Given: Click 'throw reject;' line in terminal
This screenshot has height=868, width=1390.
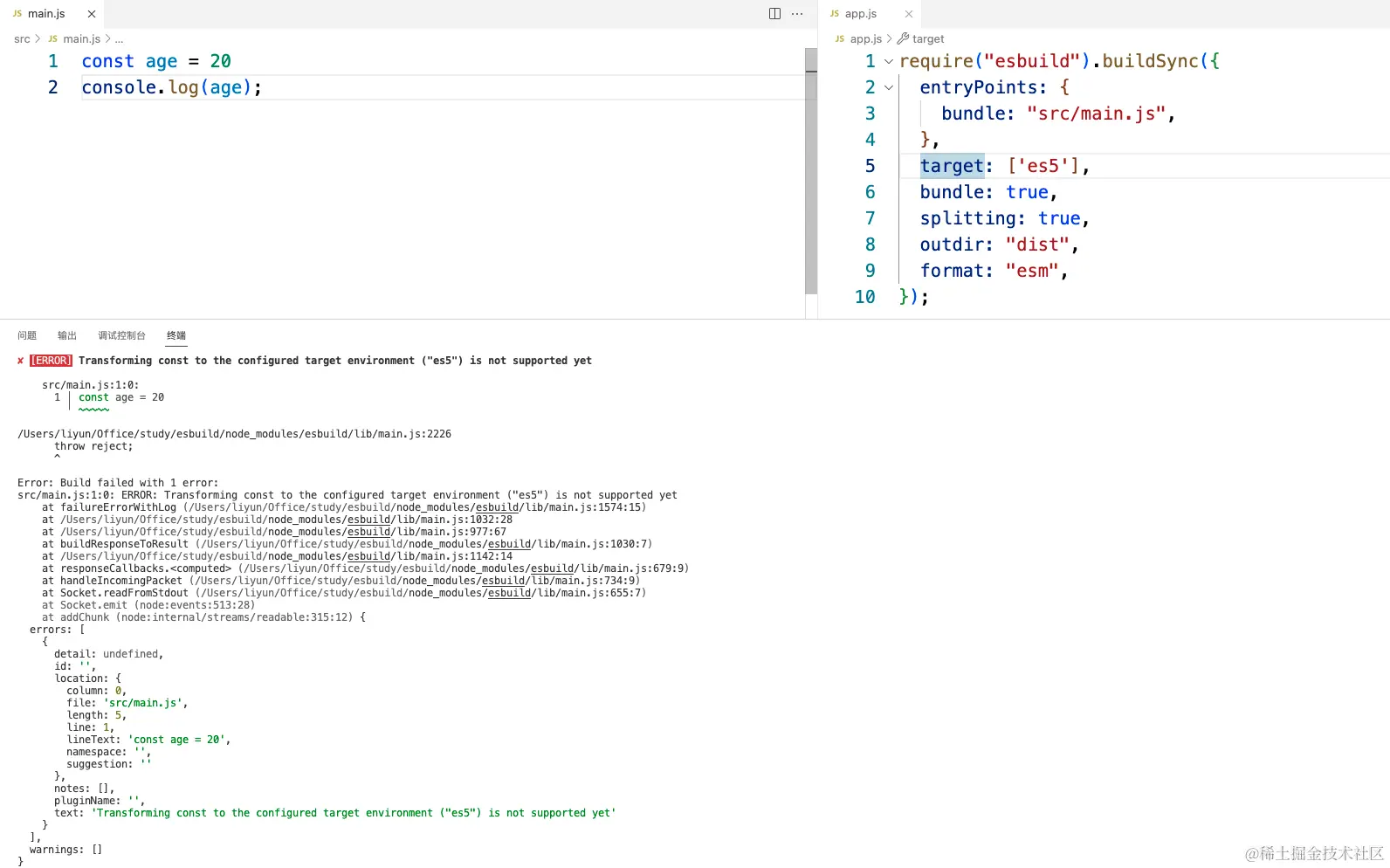Looking at the screenshot, I should [x=93, y=446].
